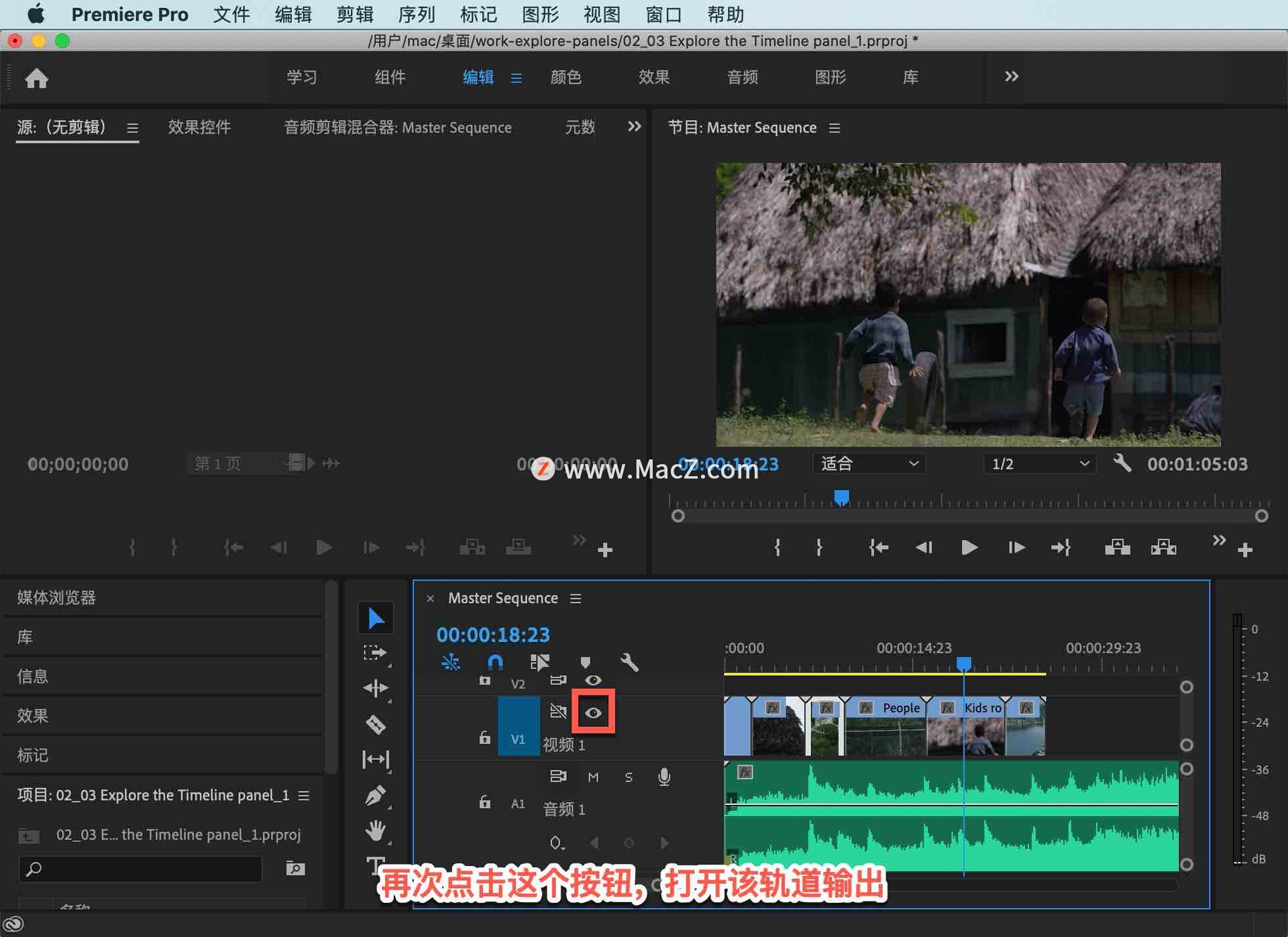Switch to 效果 workspace
The height and width of the screenshot is (937, 1288).
coord(653,77)
